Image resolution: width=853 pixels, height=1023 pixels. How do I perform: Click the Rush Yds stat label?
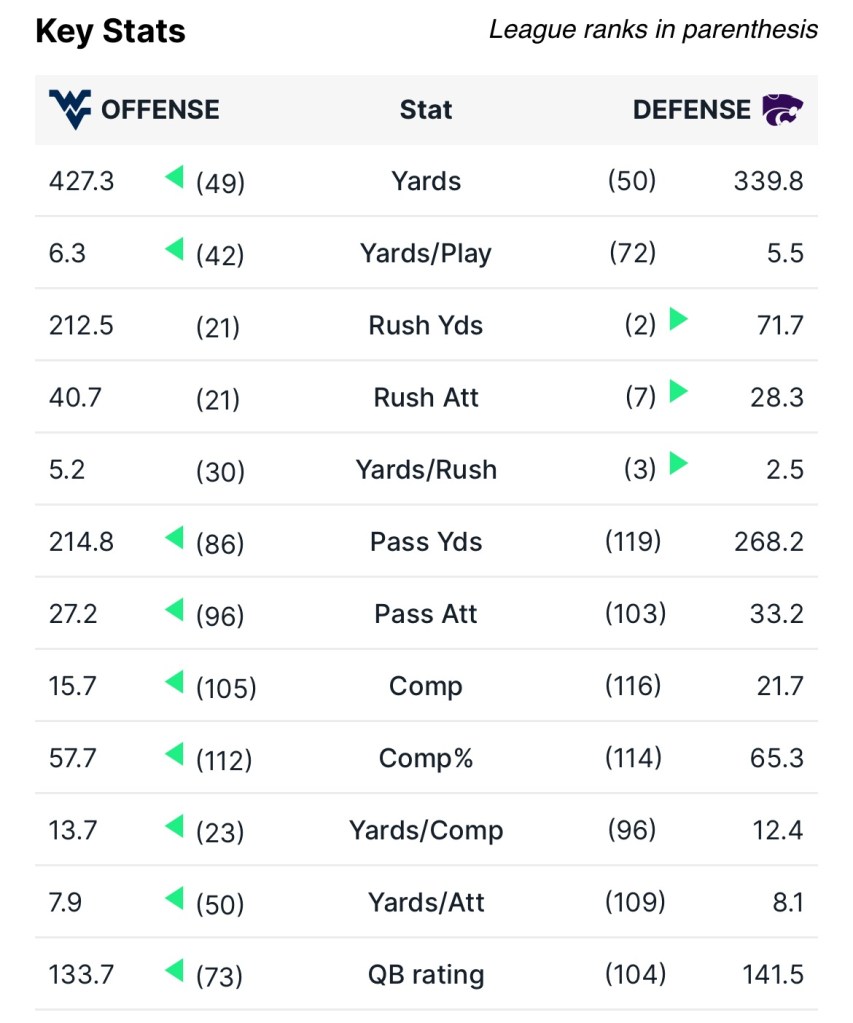click(x=426, y=326)
